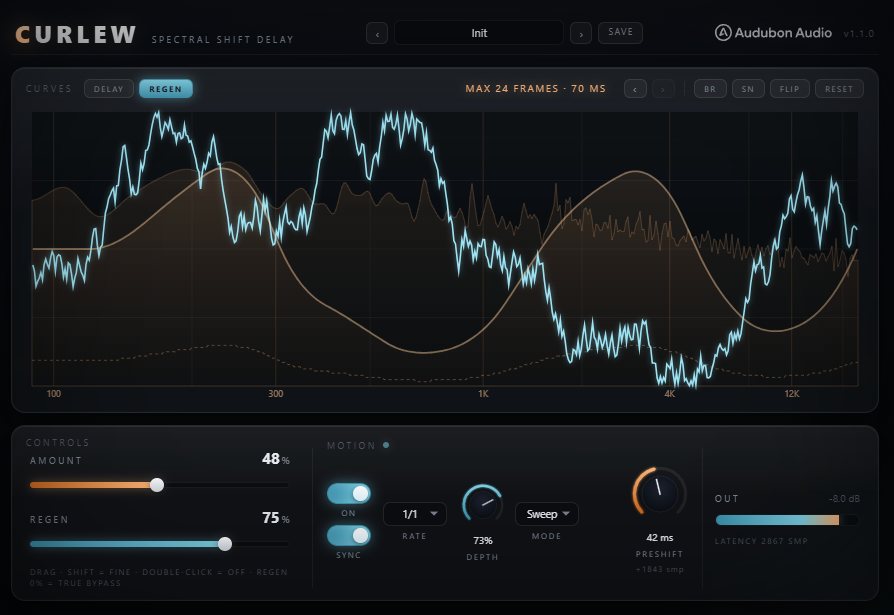Open the RATE 1/1 dropdown
Screen dimensions: 894x615
415,514
